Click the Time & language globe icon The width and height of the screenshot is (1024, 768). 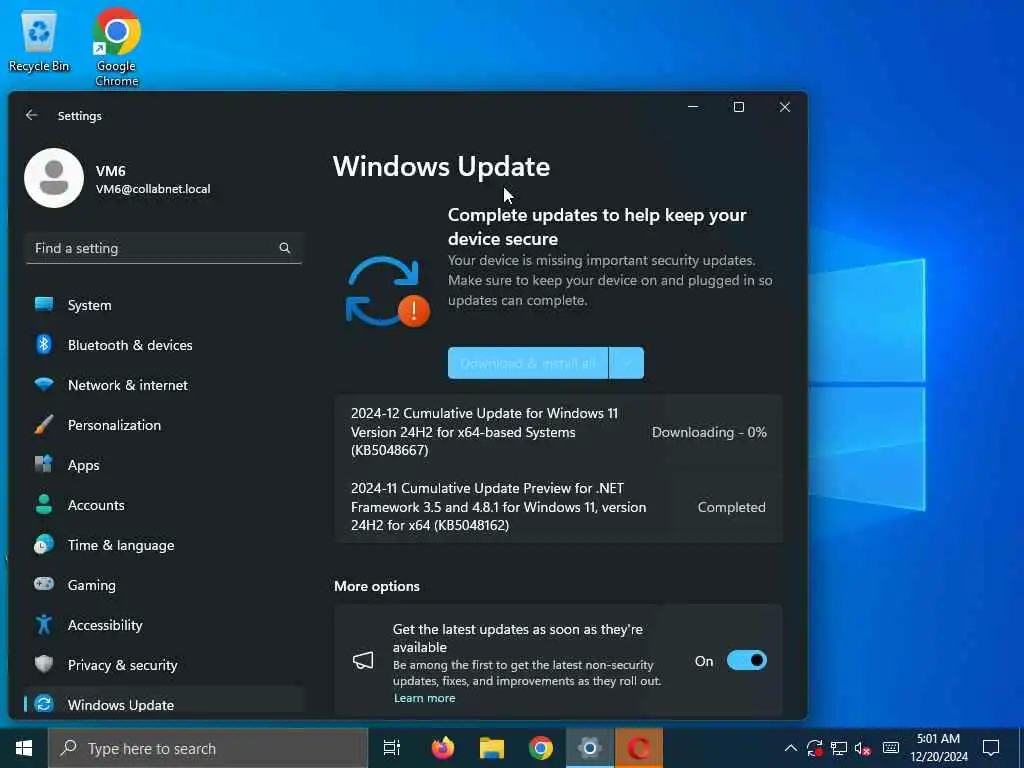tap(44, 545)
